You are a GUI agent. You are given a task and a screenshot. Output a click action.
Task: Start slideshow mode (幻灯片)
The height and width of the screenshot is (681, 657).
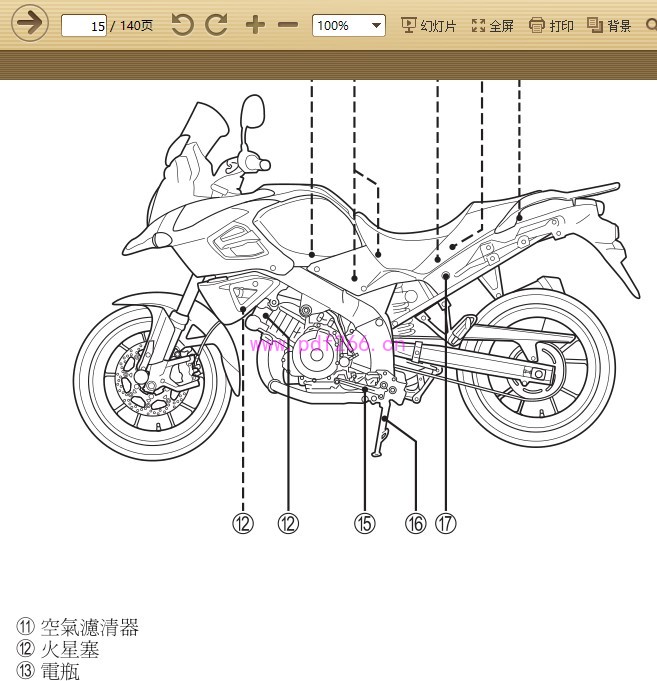coord(428,26)
